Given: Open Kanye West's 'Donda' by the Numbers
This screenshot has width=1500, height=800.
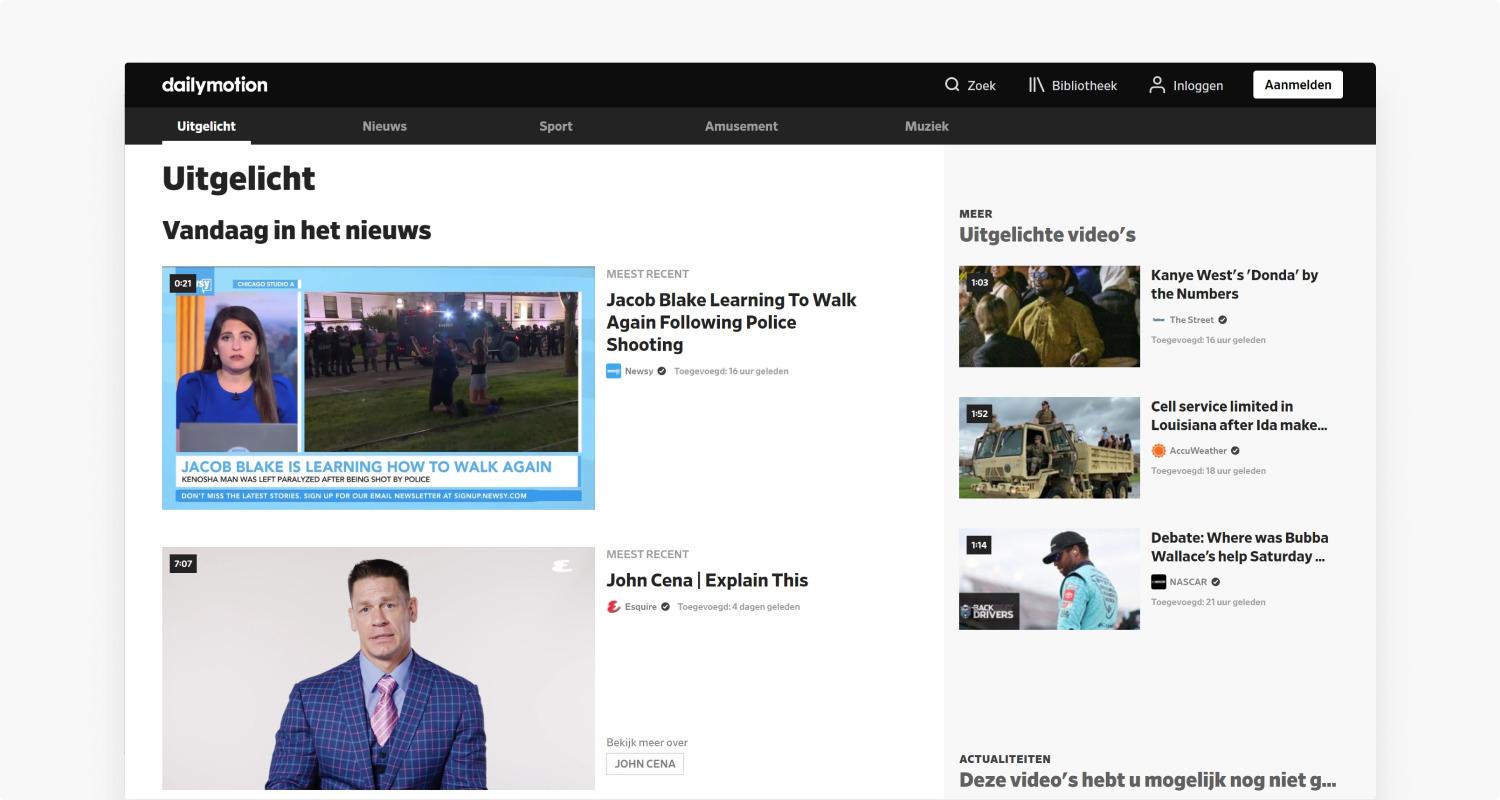Looking at the screenshot, I should (x=1234, y=284).
